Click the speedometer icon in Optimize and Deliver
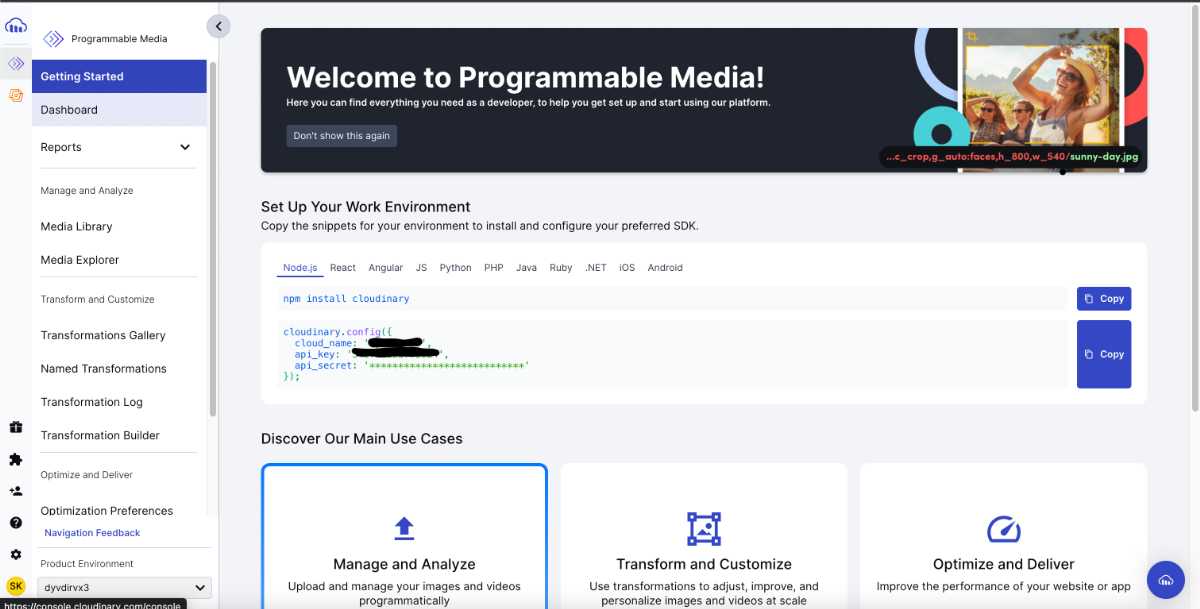The height and width of the screenshot is (609, 1200). (1003, 528)
